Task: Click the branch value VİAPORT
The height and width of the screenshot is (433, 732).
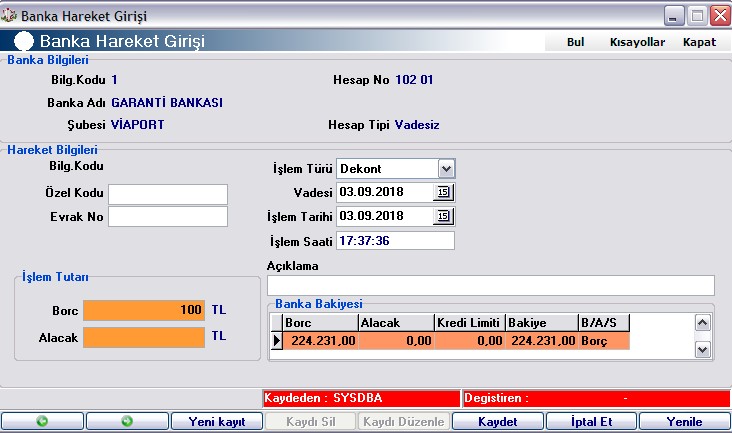Action: point(137,125)
